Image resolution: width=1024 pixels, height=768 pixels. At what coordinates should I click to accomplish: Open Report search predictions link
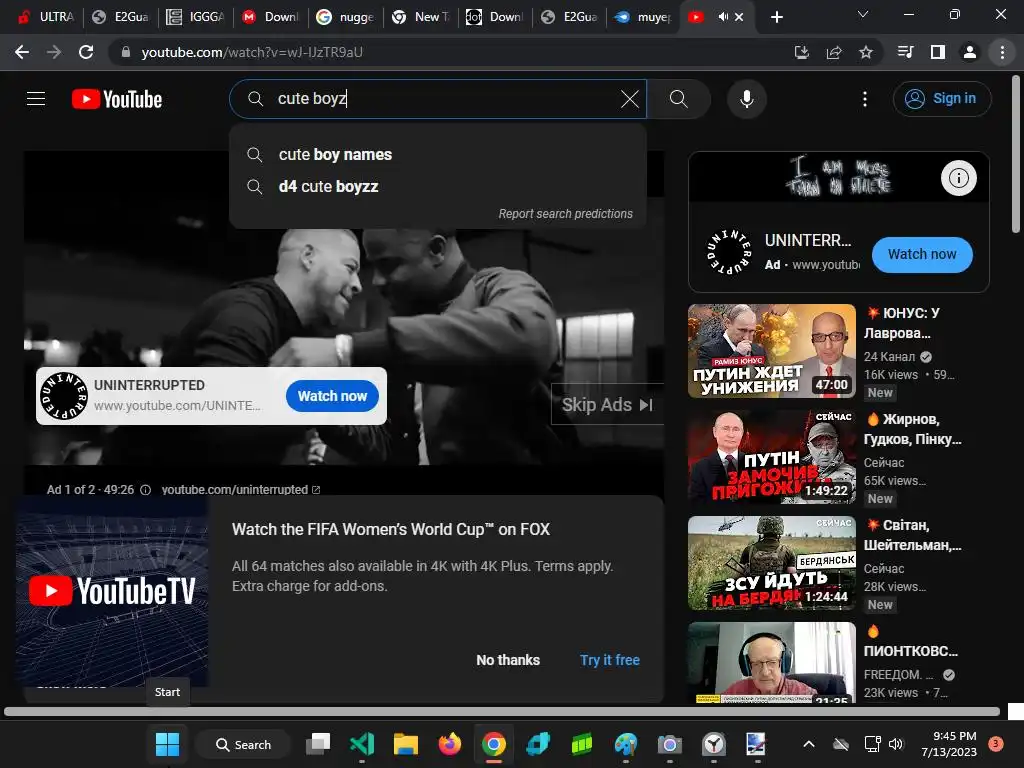coord(566,214)
